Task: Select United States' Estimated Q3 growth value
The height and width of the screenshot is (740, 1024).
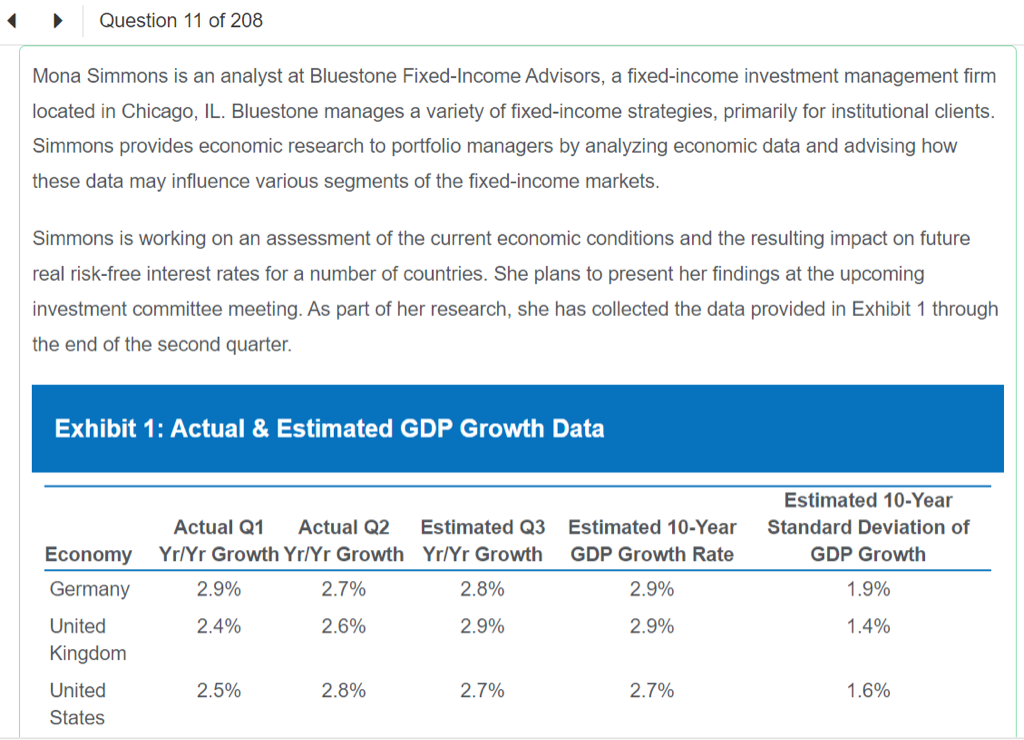Action: (483, 690)
